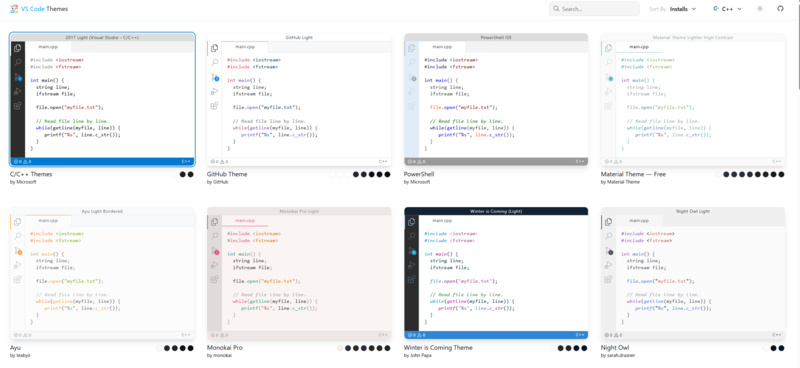Click the light swatch under Winter is Coming Theme

[553, 348]
